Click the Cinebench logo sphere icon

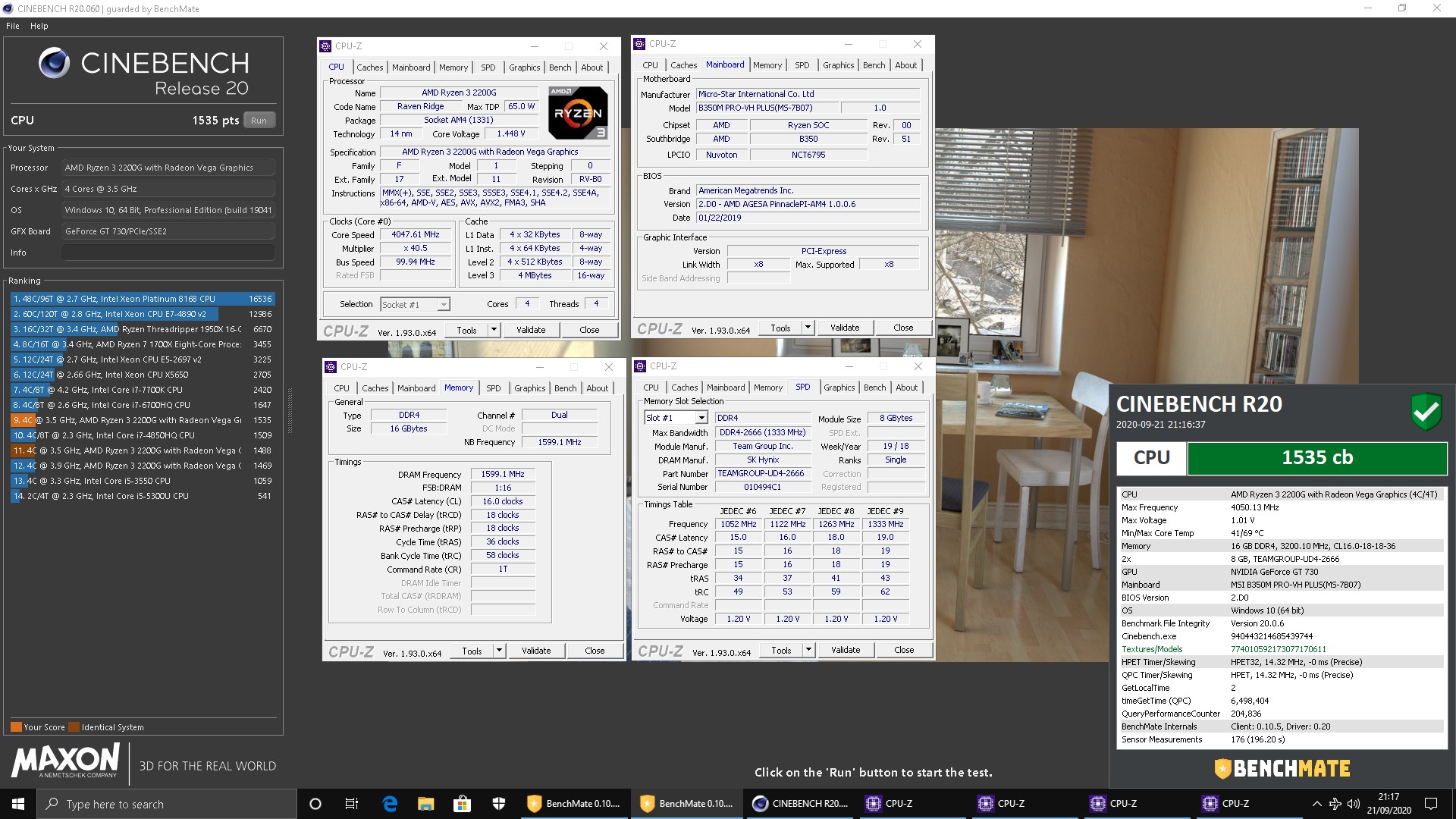pyautogui.click(x=55, y=63)
